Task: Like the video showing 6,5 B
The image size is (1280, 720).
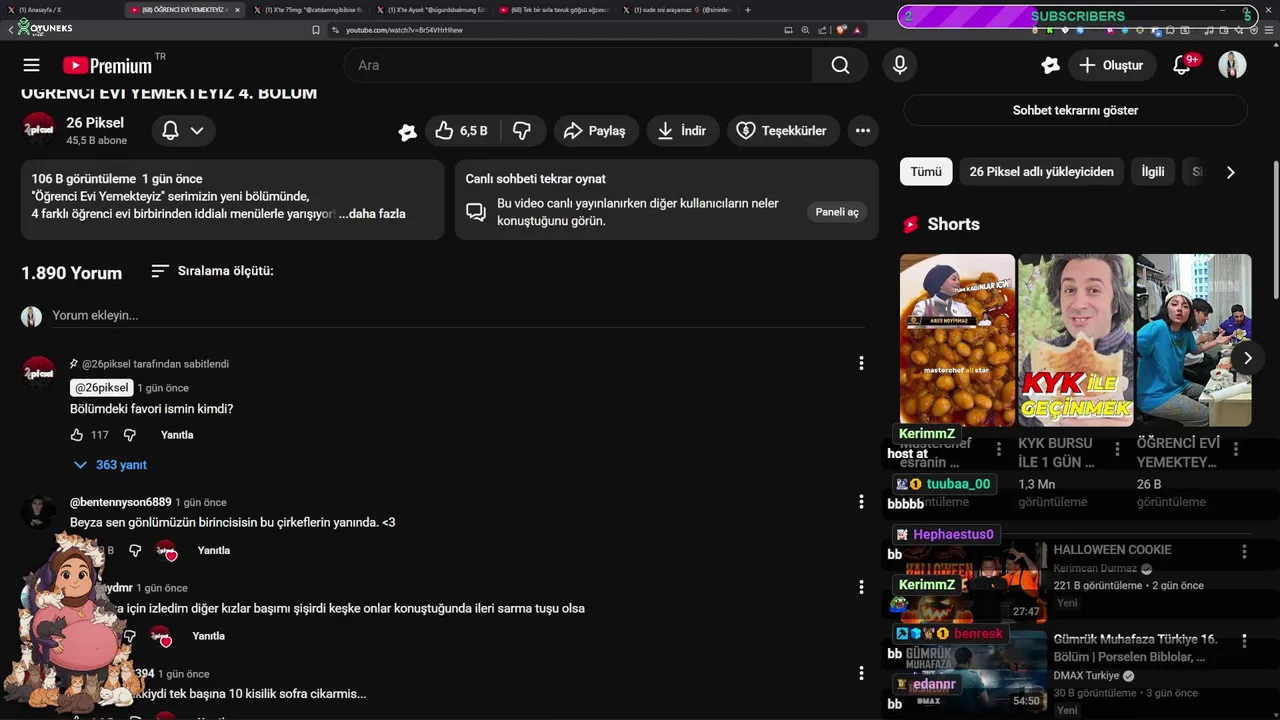Action: pos(461,131)
